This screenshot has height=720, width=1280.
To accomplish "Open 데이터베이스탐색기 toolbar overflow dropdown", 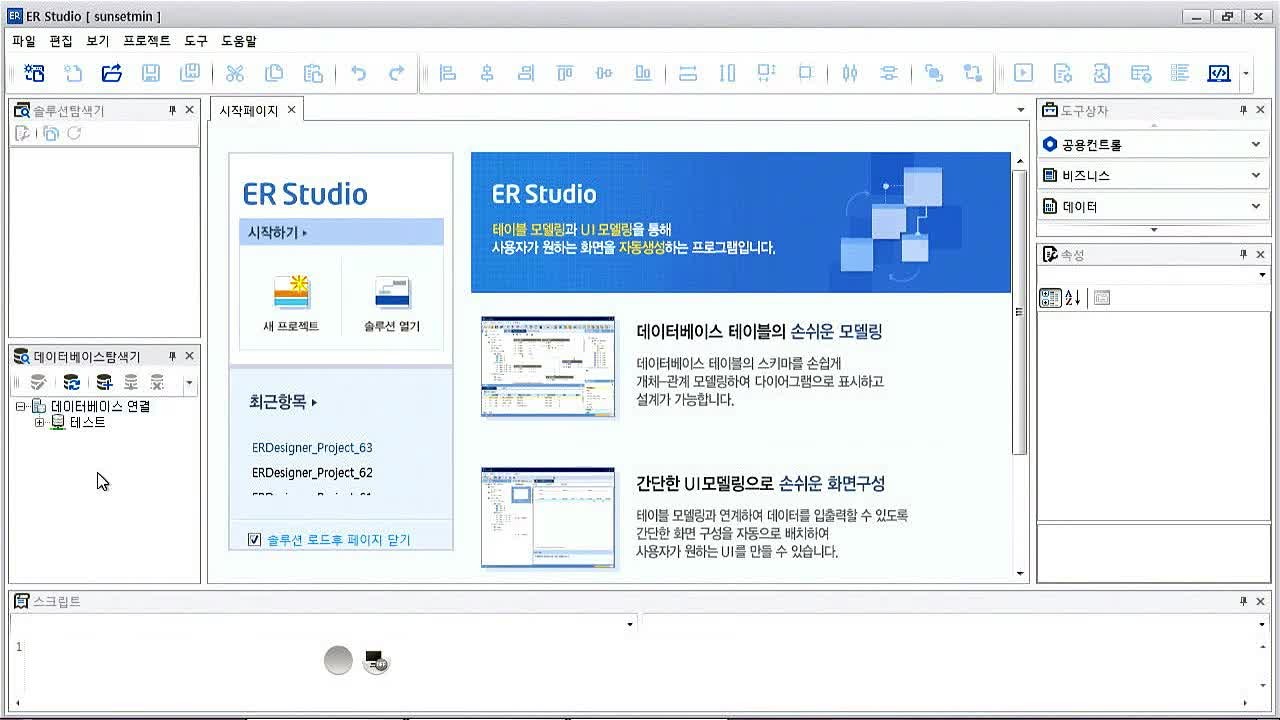I will click(189, 383).
